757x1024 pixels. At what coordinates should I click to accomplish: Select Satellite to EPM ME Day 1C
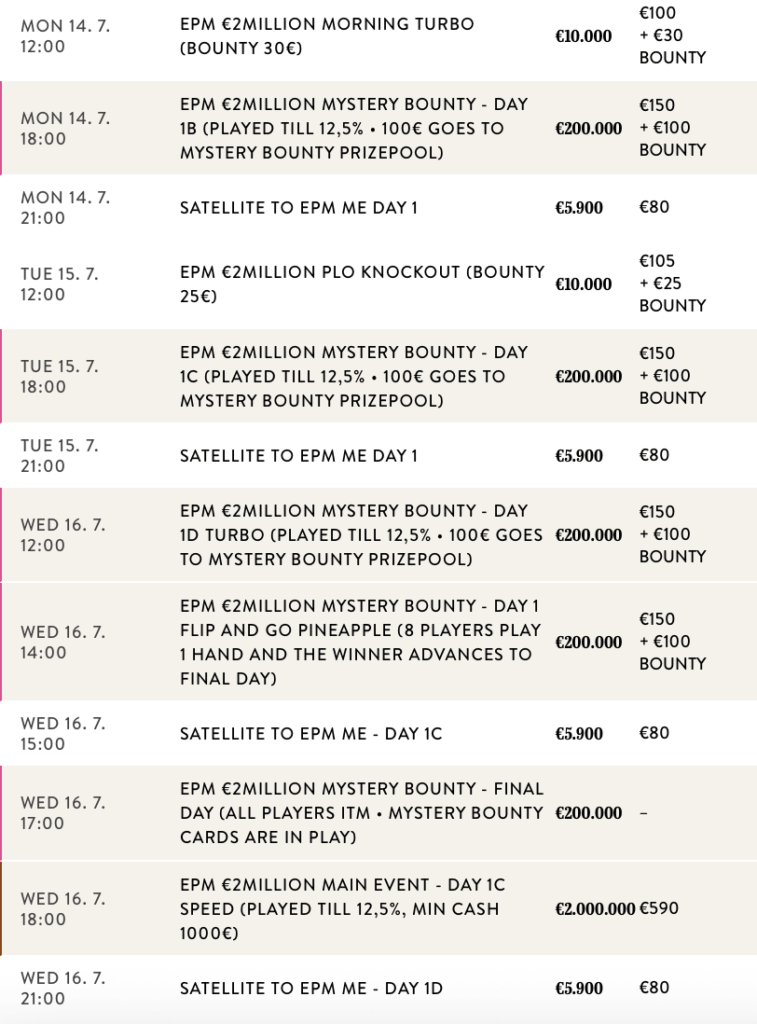(x=310, y=734)
